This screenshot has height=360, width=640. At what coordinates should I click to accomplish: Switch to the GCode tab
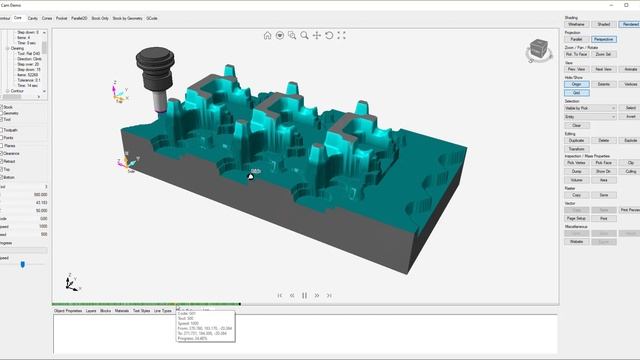152,18
